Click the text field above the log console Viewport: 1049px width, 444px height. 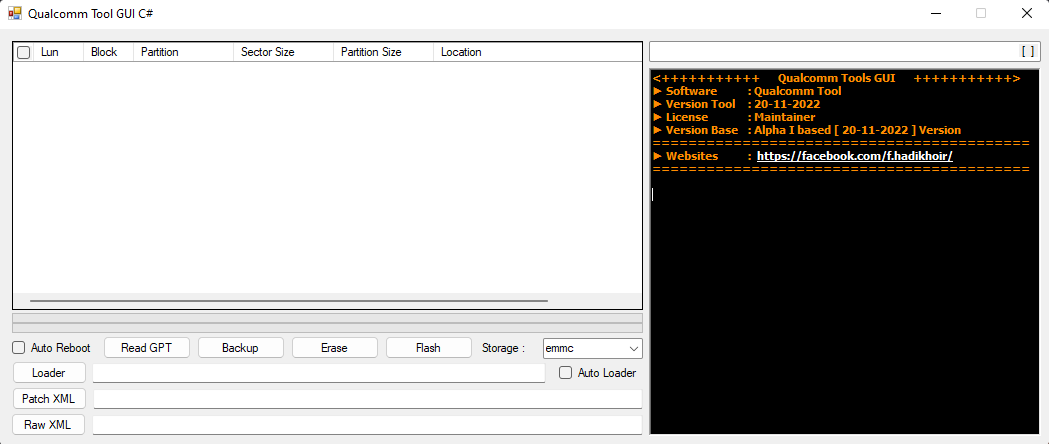tap(833, 51)
